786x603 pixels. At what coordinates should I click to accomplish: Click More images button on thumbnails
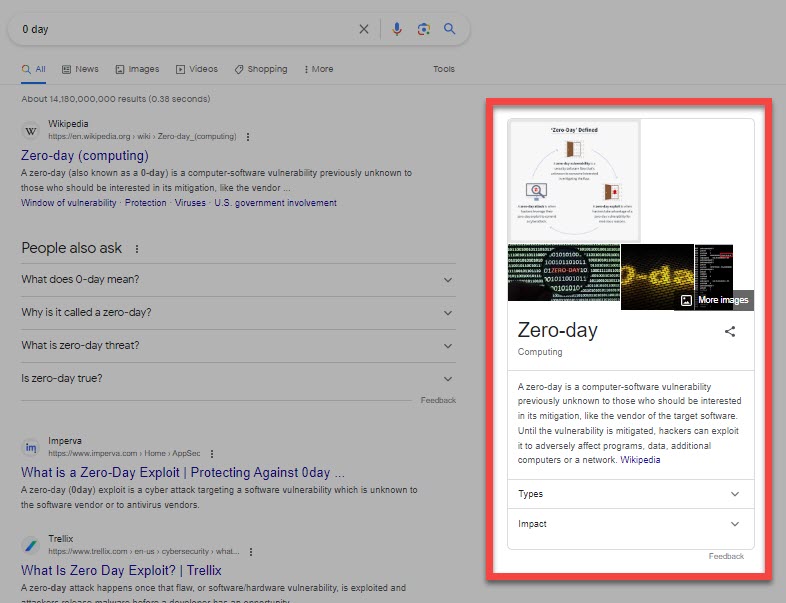714,300
